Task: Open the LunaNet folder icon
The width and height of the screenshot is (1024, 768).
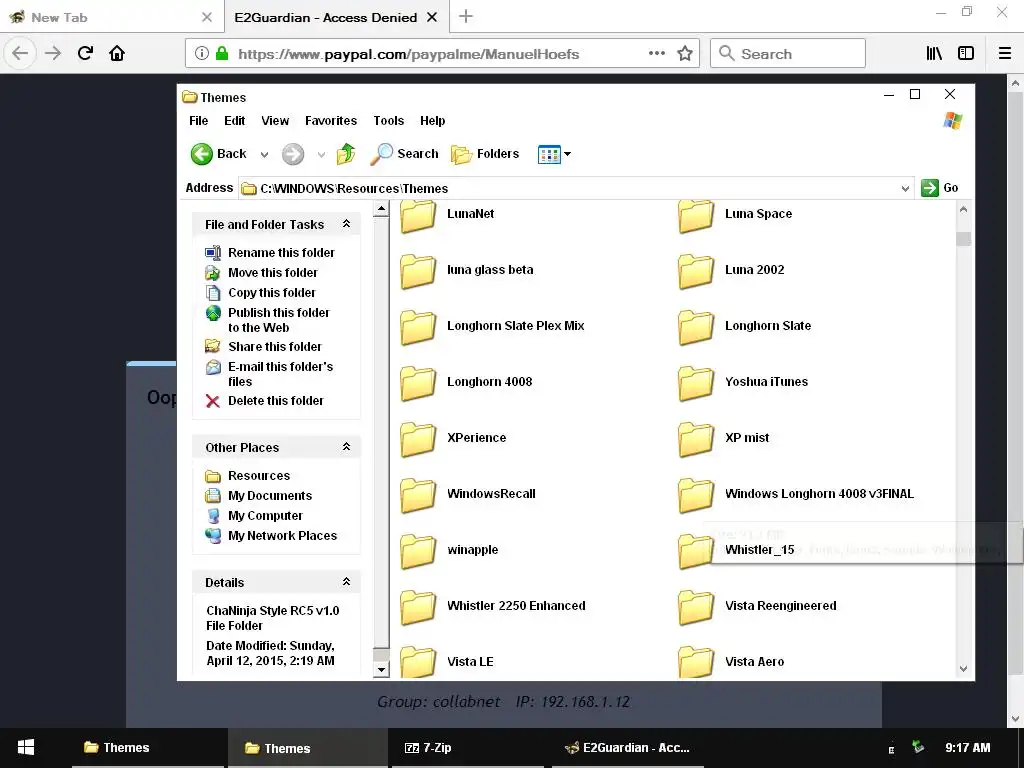Action: pos(418,215)
